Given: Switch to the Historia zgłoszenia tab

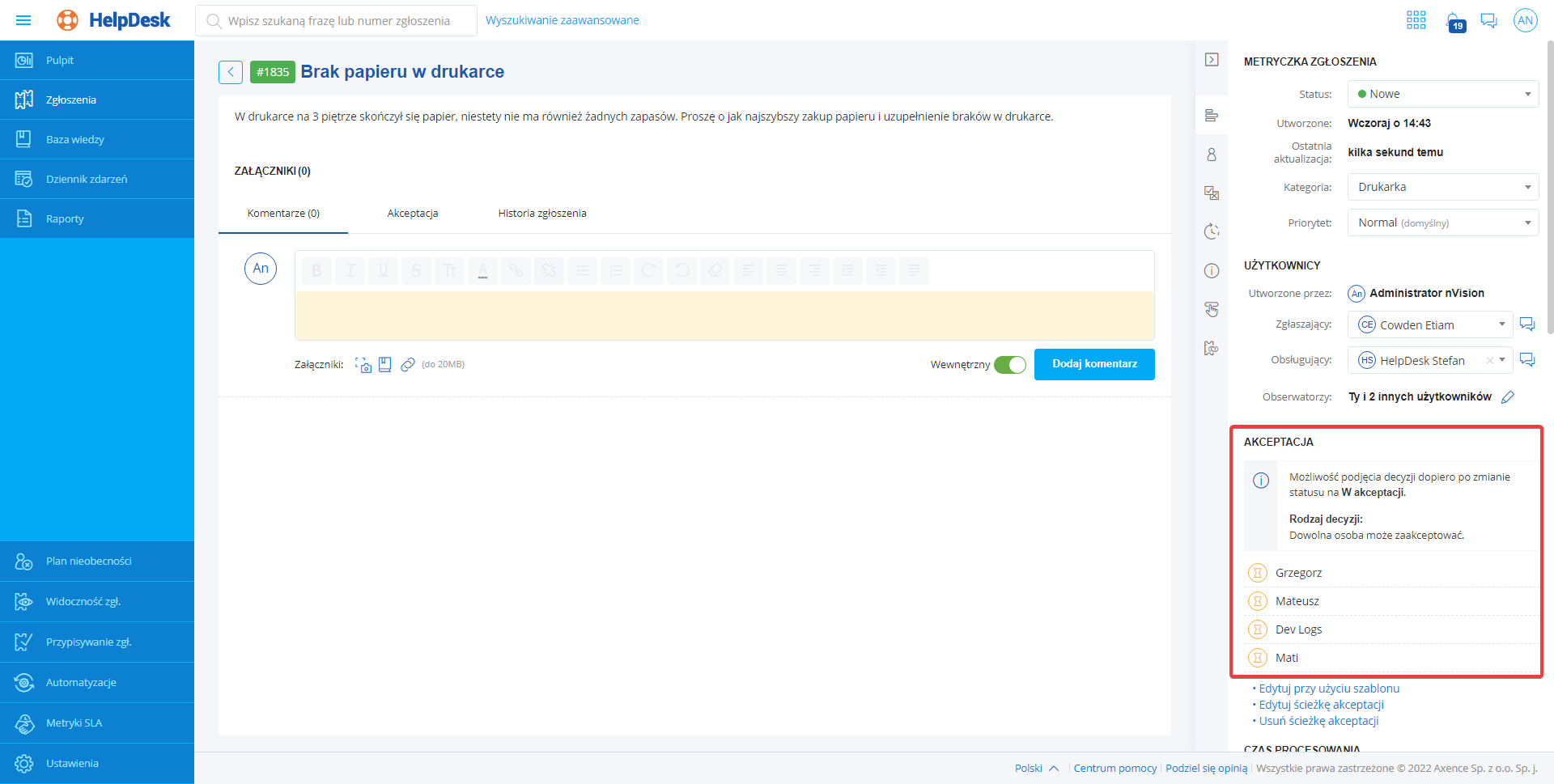Looking at the screenshot, I should tap(541, 214).
